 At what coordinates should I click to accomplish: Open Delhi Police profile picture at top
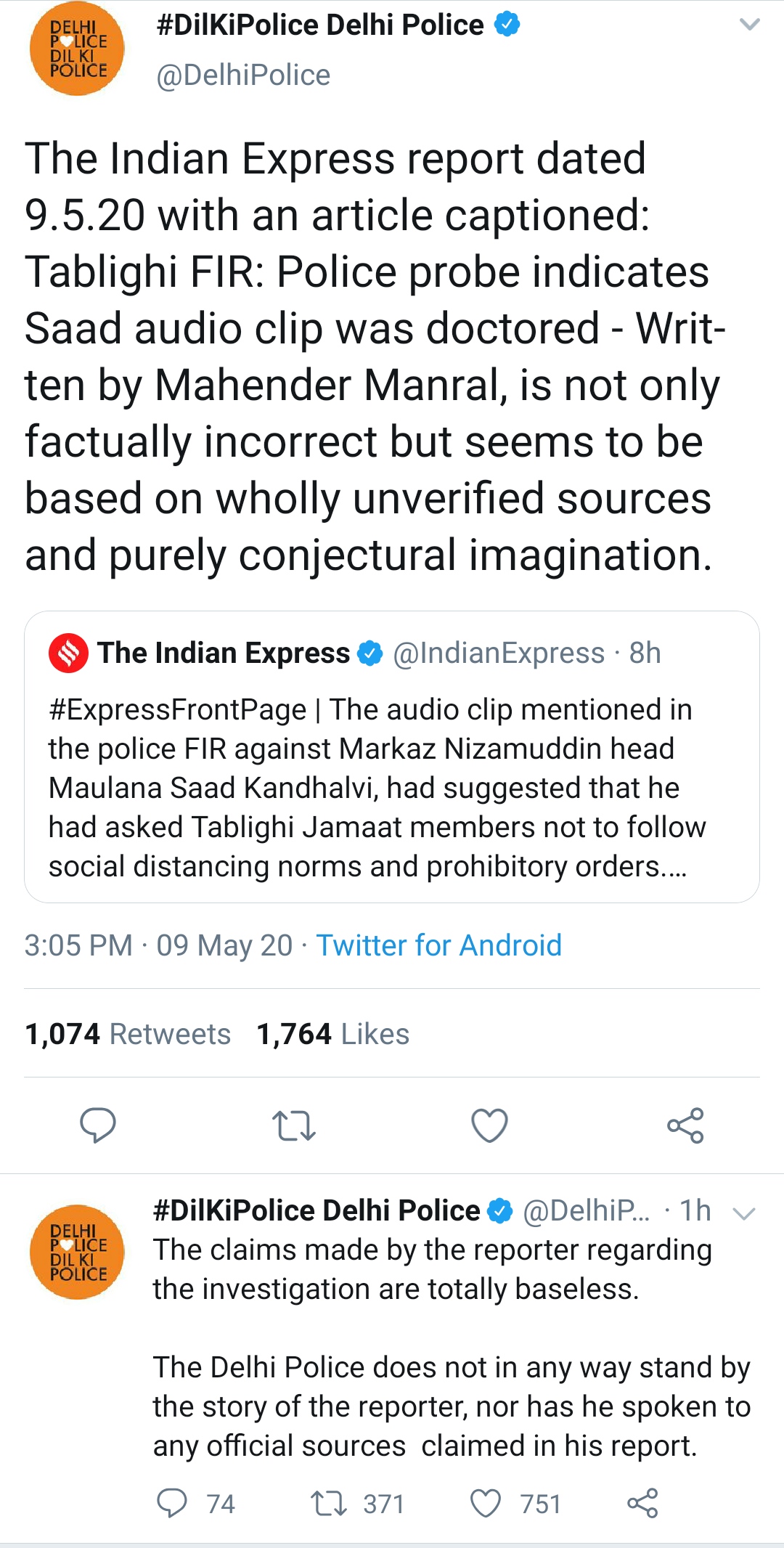[77, 49]
